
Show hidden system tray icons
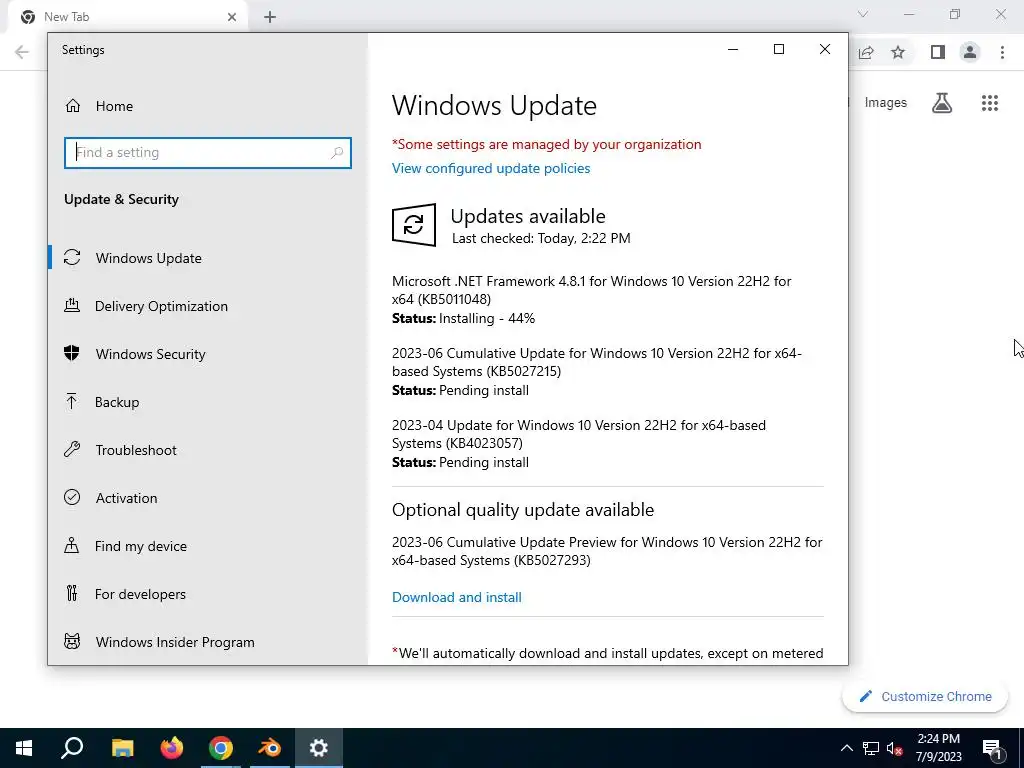pos(846,748)
